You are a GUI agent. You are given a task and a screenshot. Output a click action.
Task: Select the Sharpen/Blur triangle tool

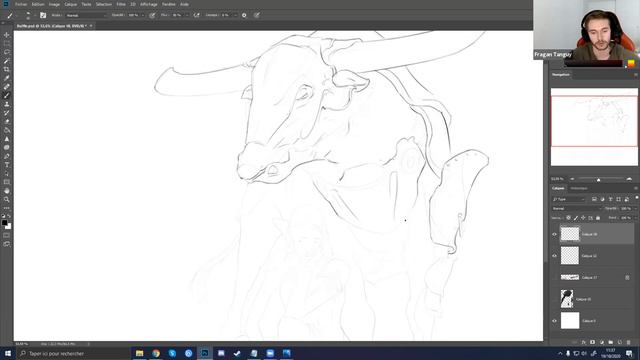(7, 139)
